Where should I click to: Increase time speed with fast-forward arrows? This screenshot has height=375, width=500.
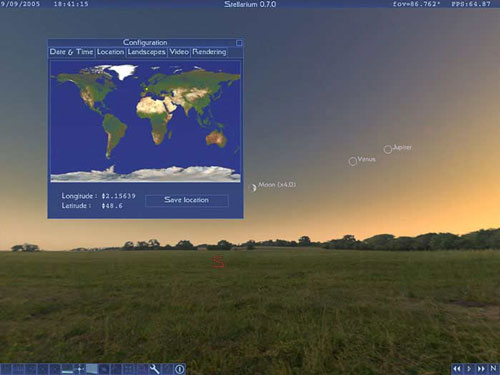point(481,369)
